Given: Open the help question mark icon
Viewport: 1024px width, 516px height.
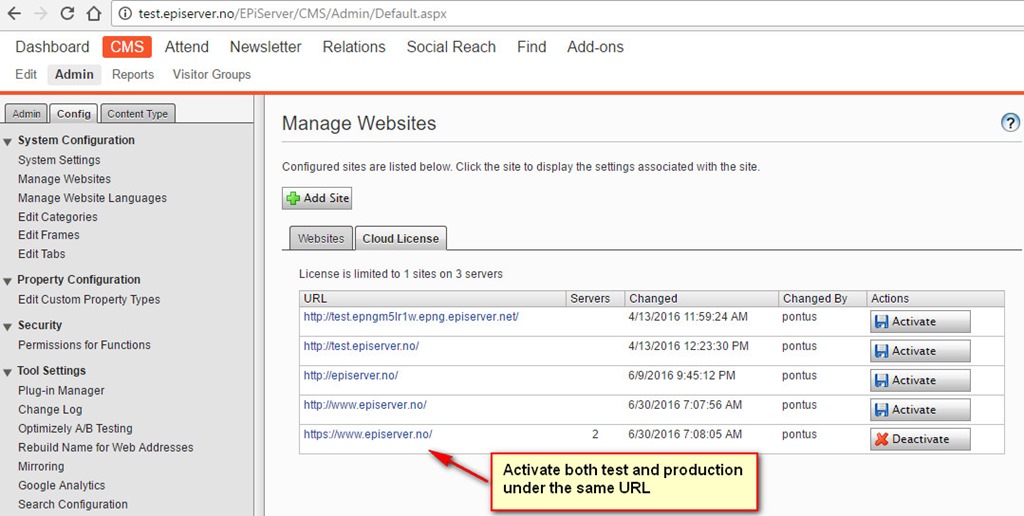Looking at the screenshot, I should (1009, 122).
